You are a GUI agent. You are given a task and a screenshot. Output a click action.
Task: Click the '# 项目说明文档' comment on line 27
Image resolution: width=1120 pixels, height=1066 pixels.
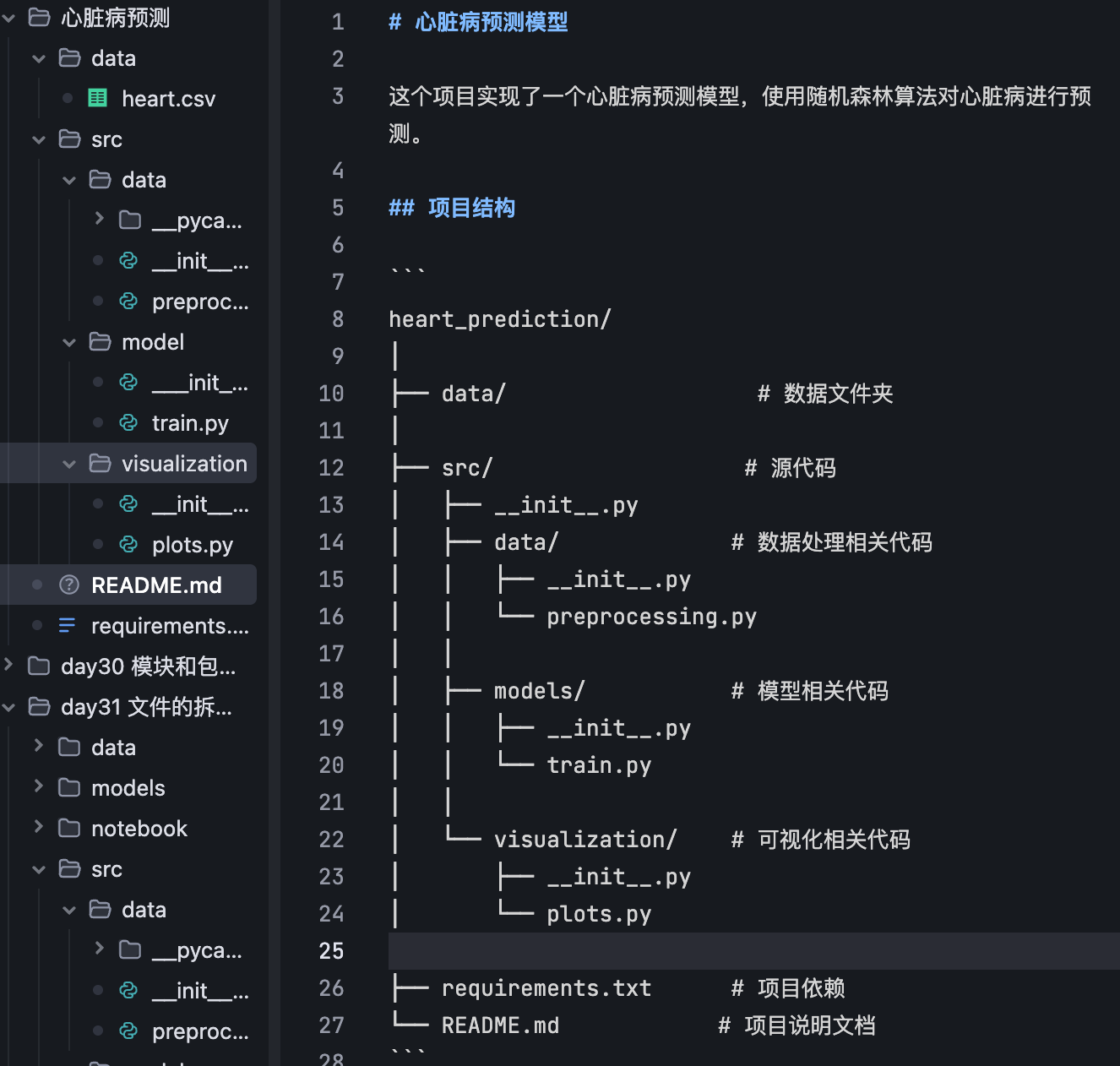tap(797, 1025)
